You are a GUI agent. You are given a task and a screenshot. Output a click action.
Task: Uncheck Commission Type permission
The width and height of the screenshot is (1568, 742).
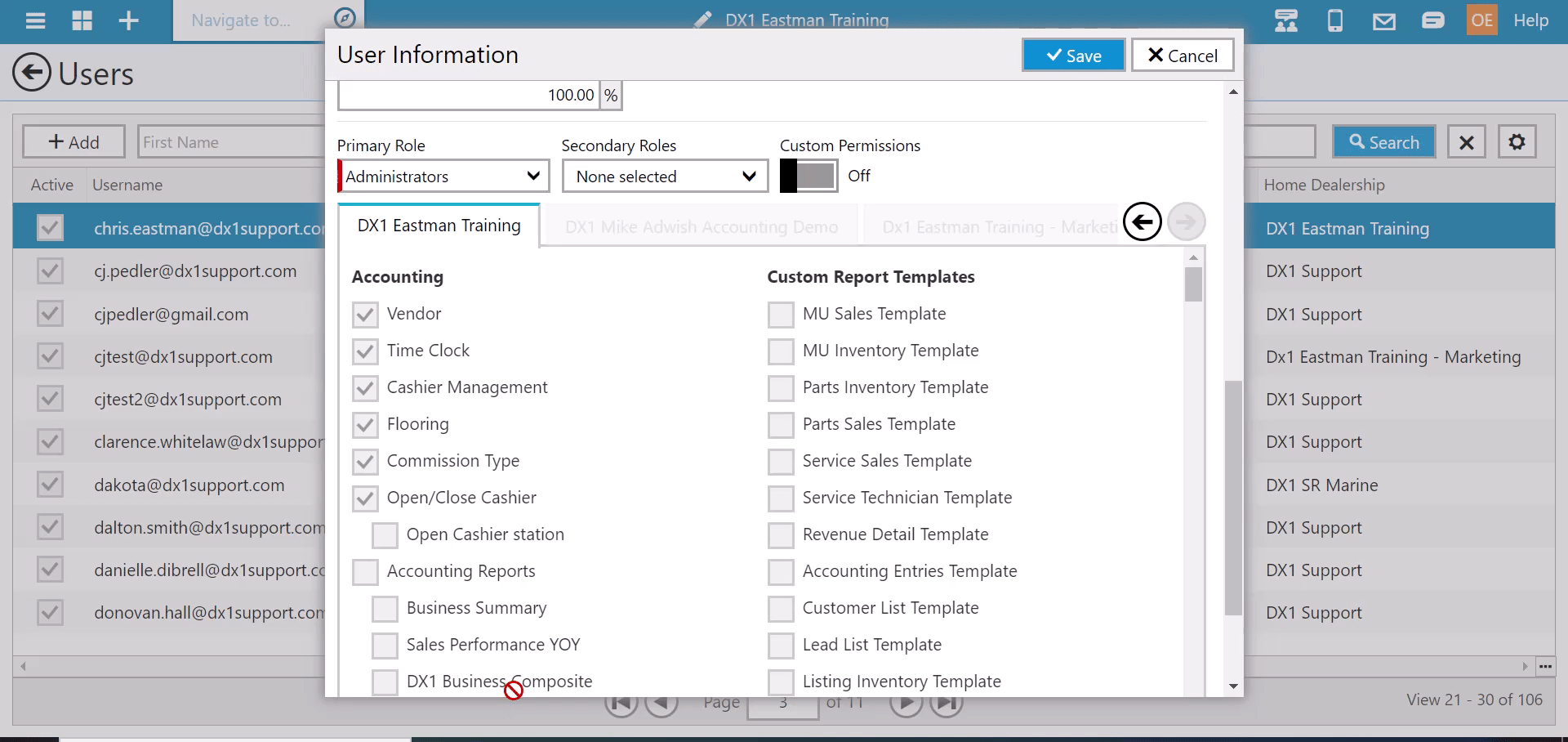[x=365, y=462]
